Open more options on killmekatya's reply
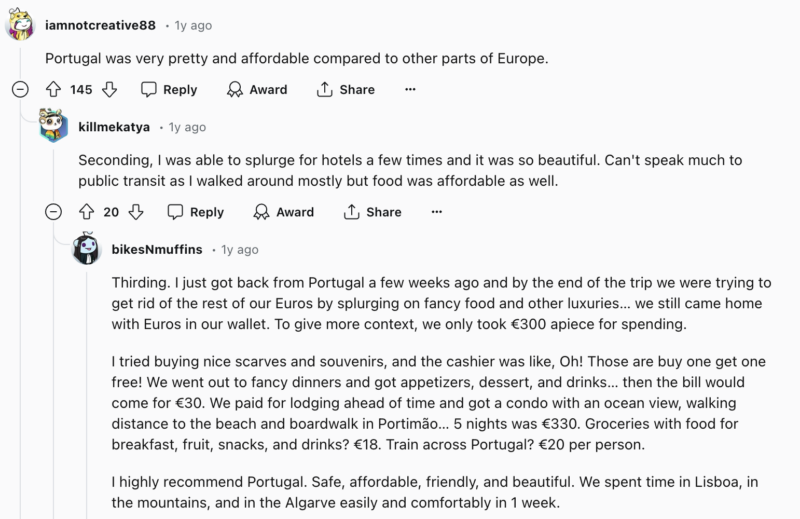This screenshot has height=519, width=800. (x=436, y=212)
